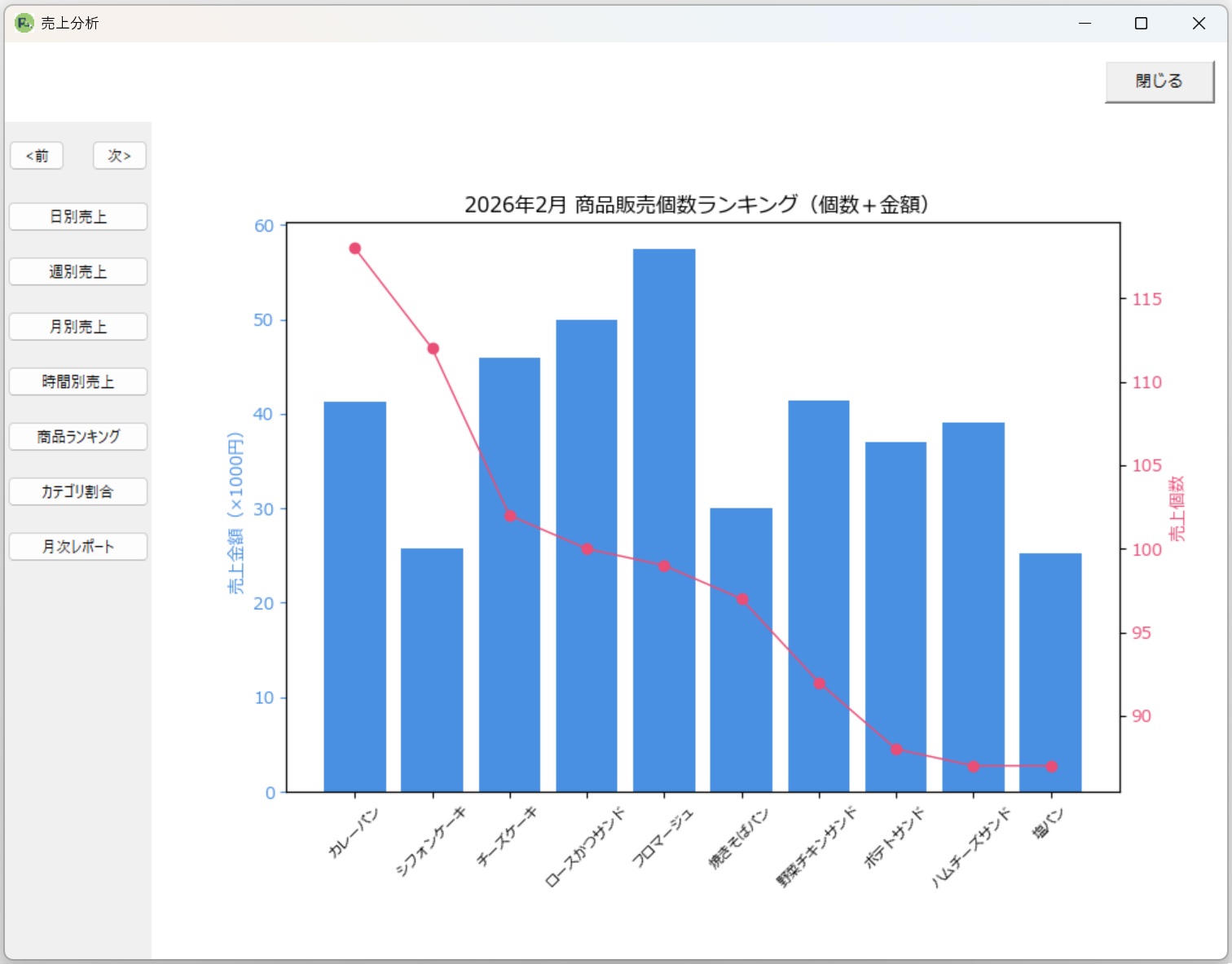Show カテゴリ割合 category share view

(77, 491)
